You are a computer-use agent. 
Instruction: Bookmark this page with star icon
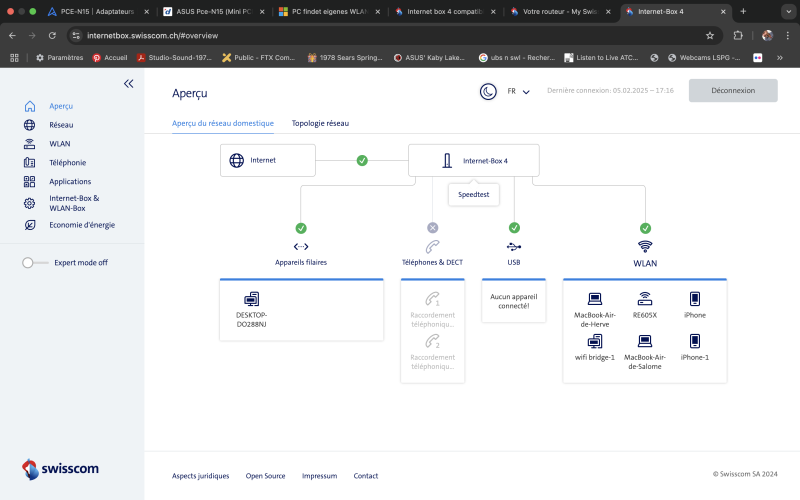(710, 35)
